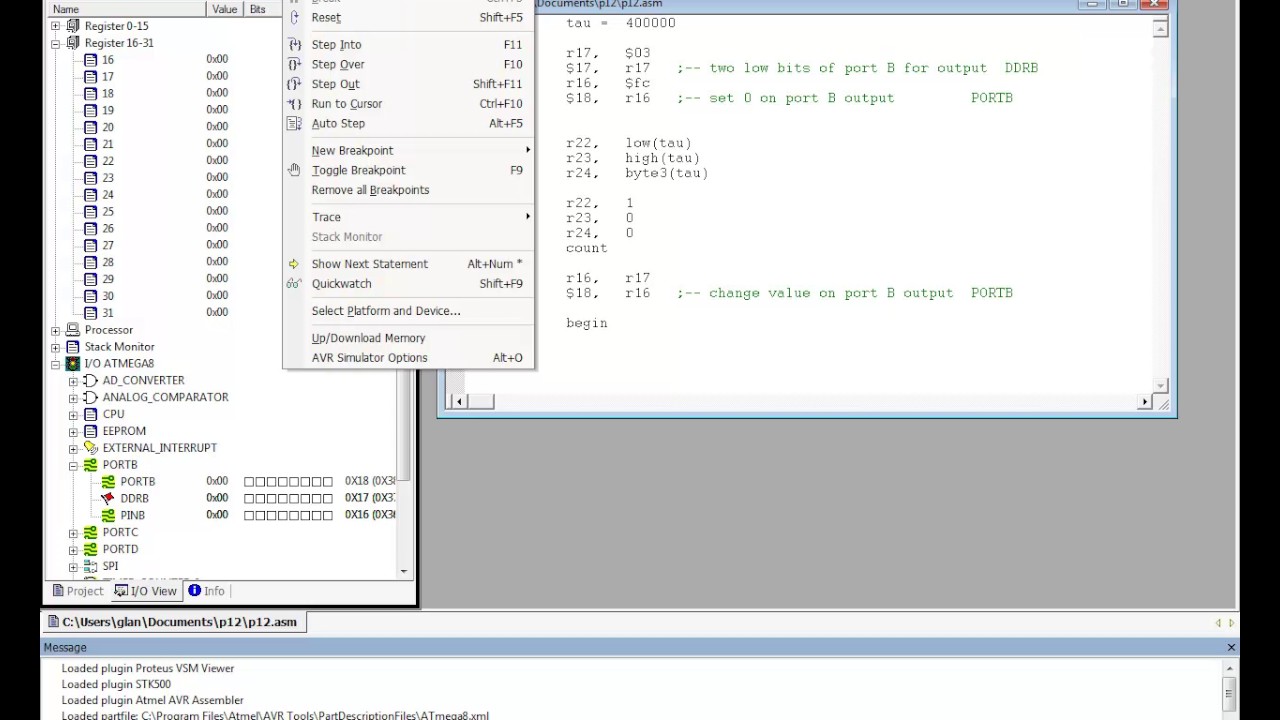Click the PORTC port icon
The image size is (1280, 720).
pos(91,532)
